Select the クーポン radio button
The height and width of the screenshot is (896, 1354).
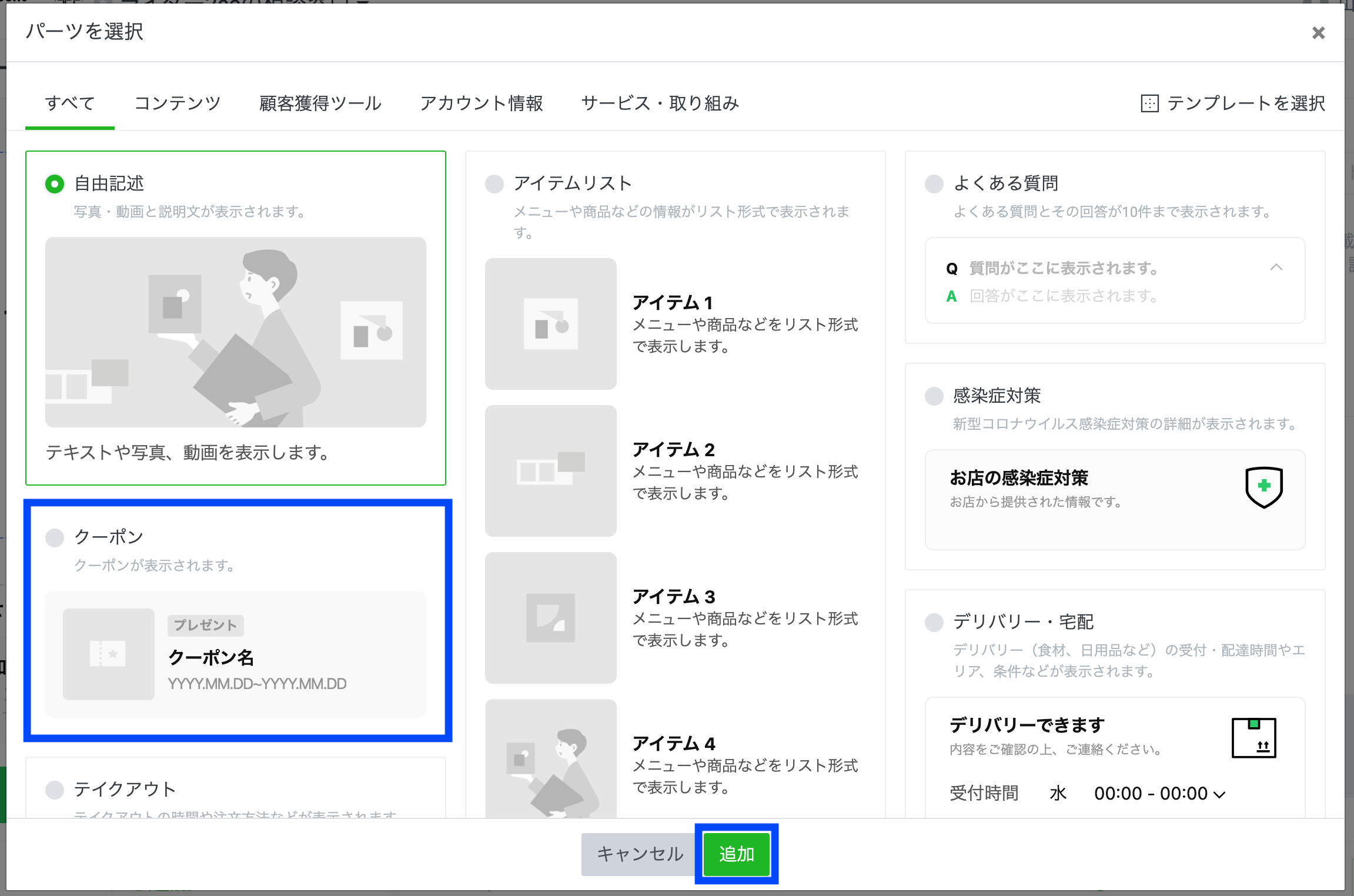(55, 537)
